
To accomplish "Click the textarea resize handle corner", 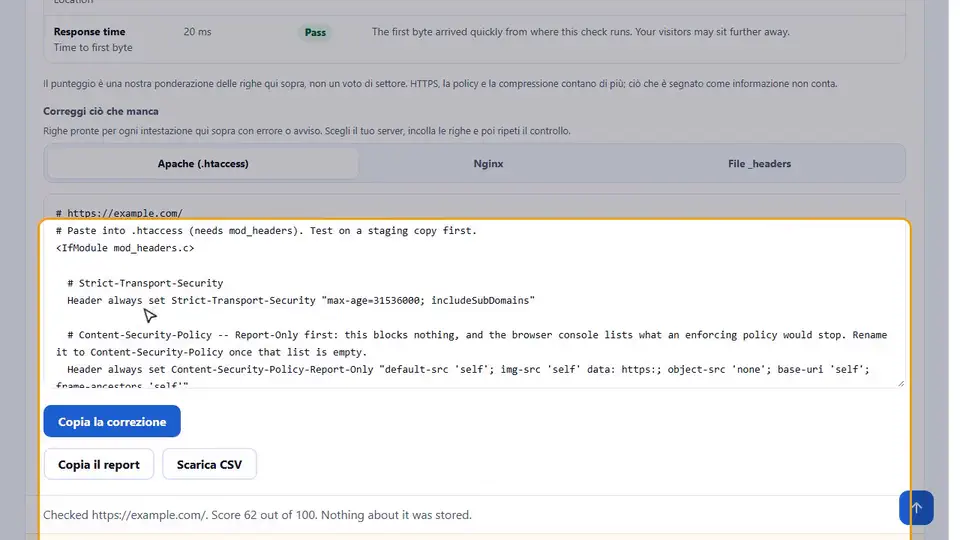I will 901,383.
